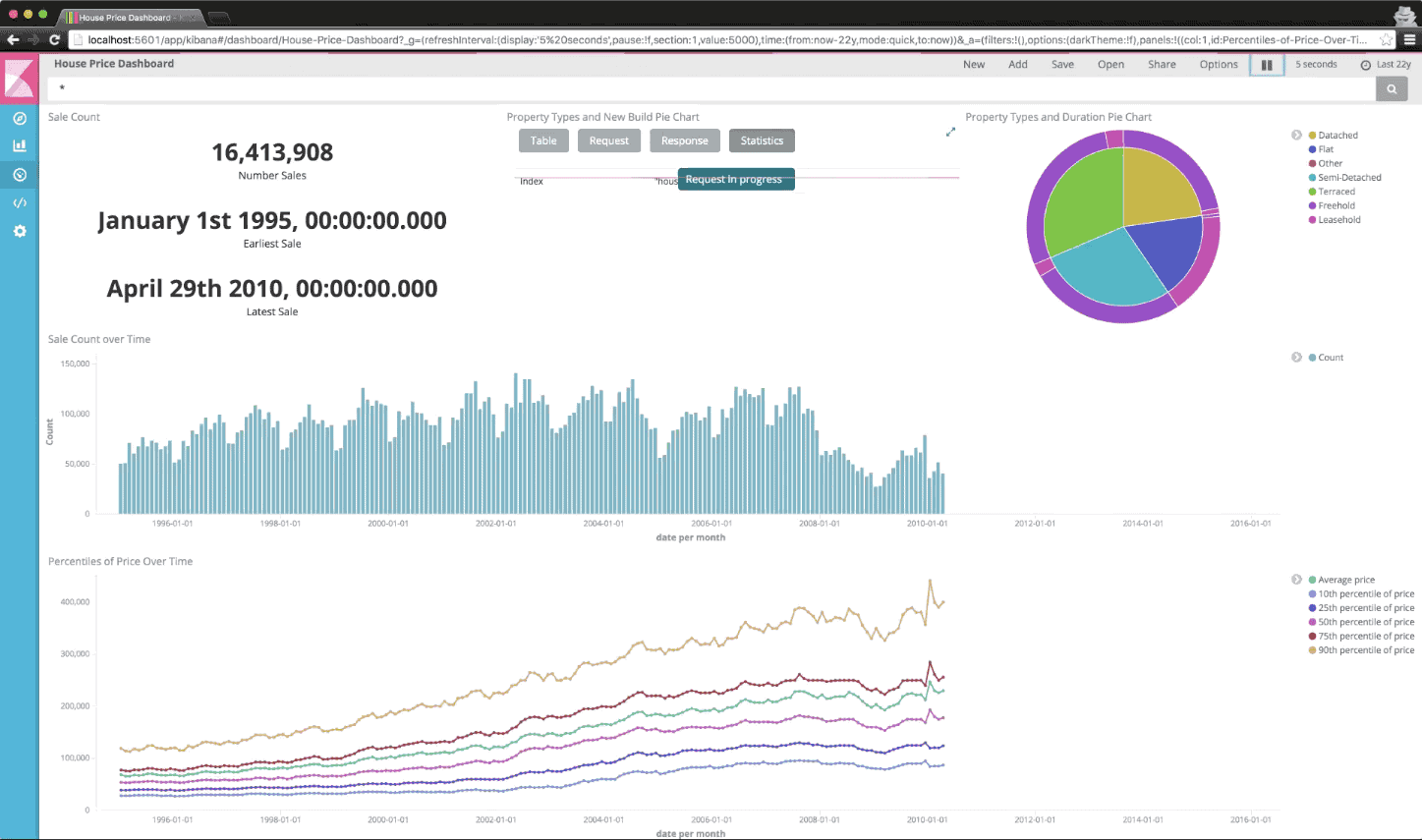The width and height of the screenshot is (1422, 840).
Task: Show the Response details button
Action: tap(685, 140)
